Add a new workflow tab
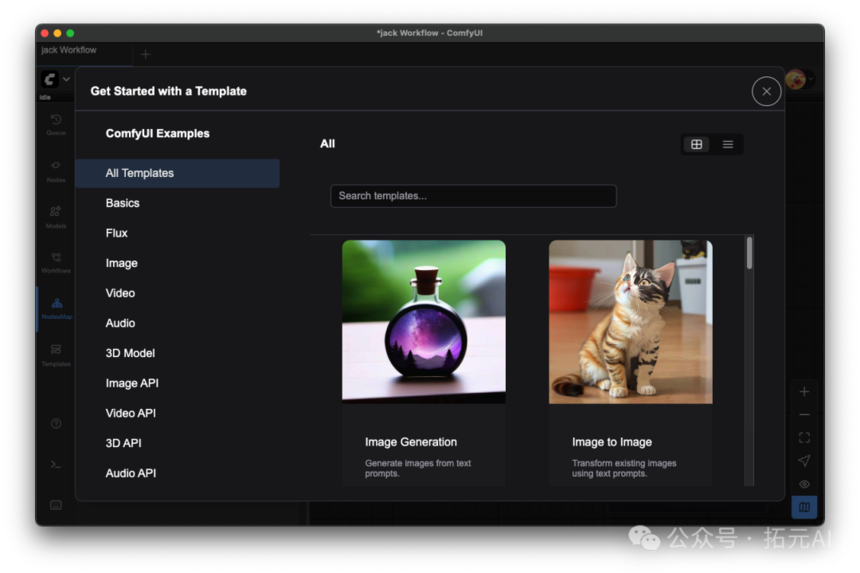860x573 pixels. [145, 54]
